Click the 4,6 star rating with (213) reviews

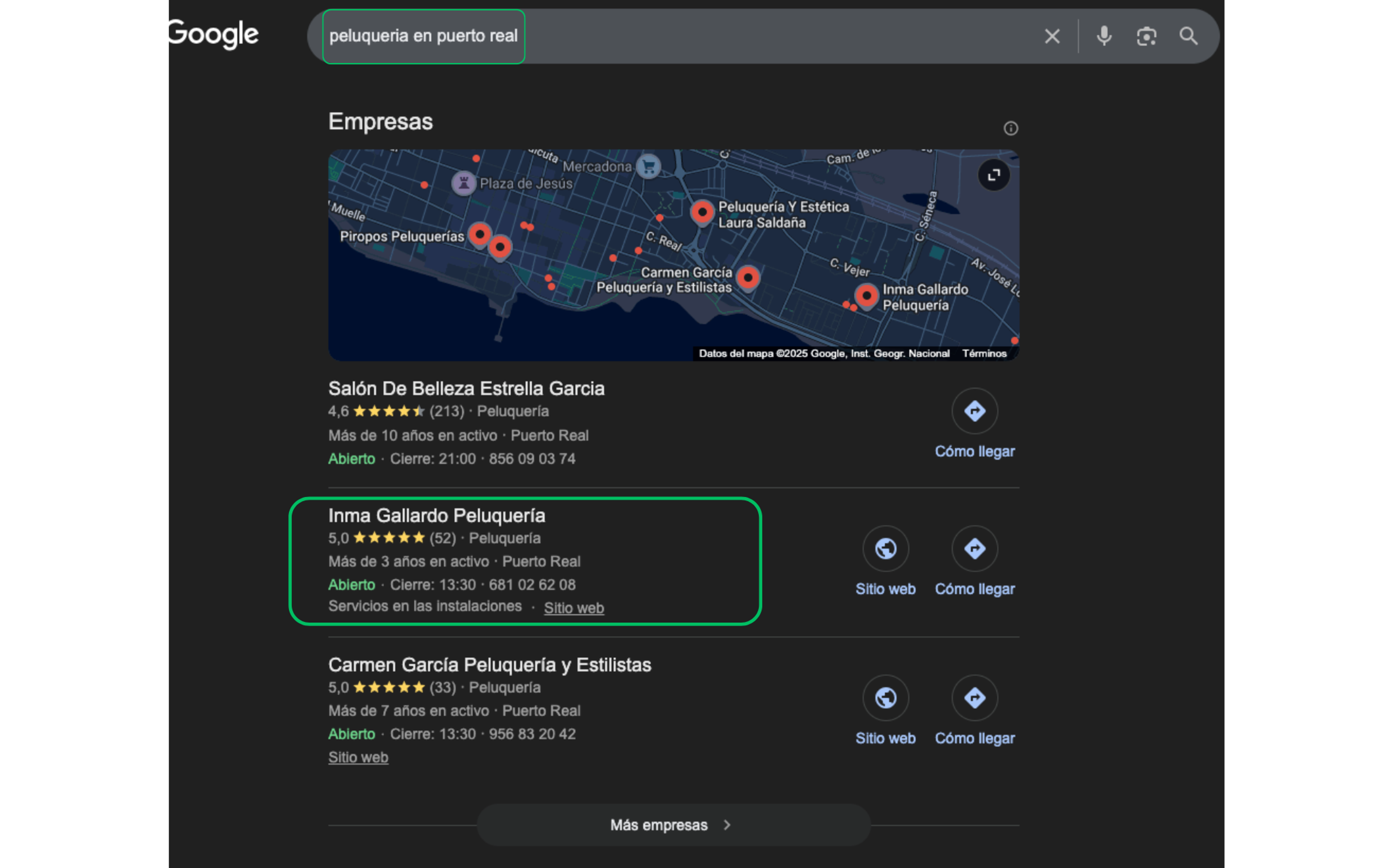(x=396, y=411)
